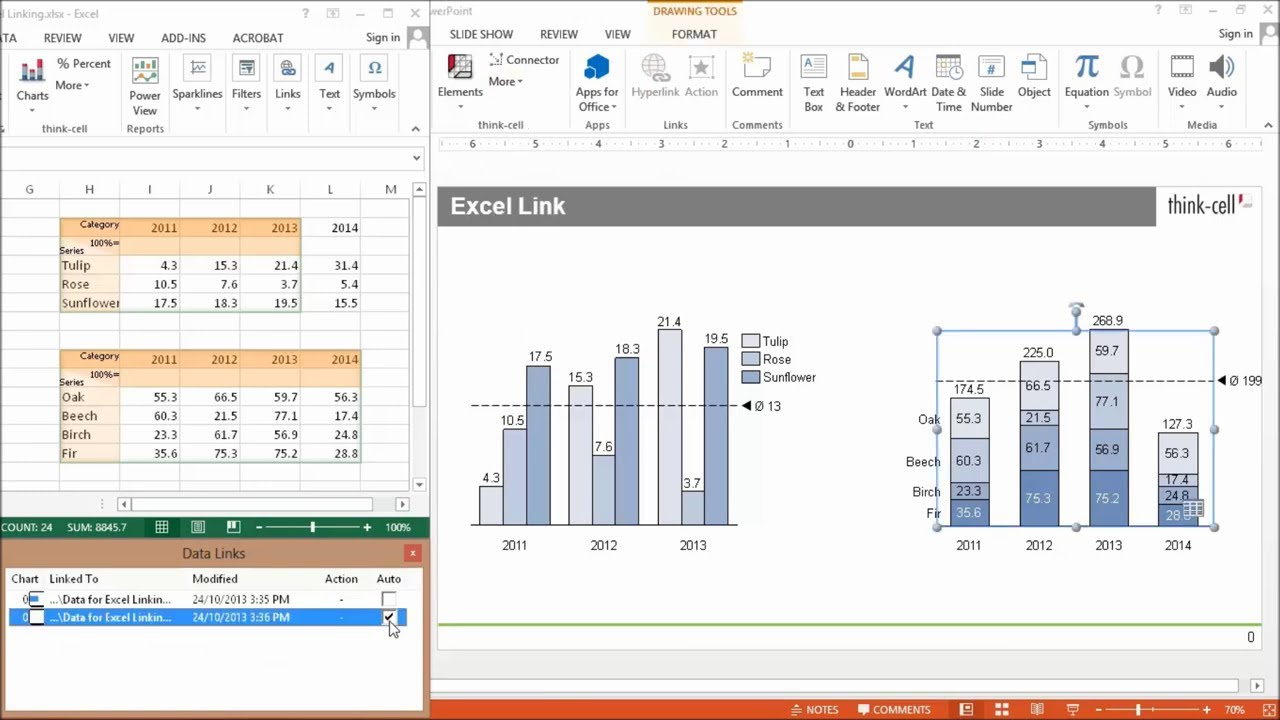Open Equation dropdown arrow
The width and height of the screenshot is (1280, 720).
pos(1087,107)
